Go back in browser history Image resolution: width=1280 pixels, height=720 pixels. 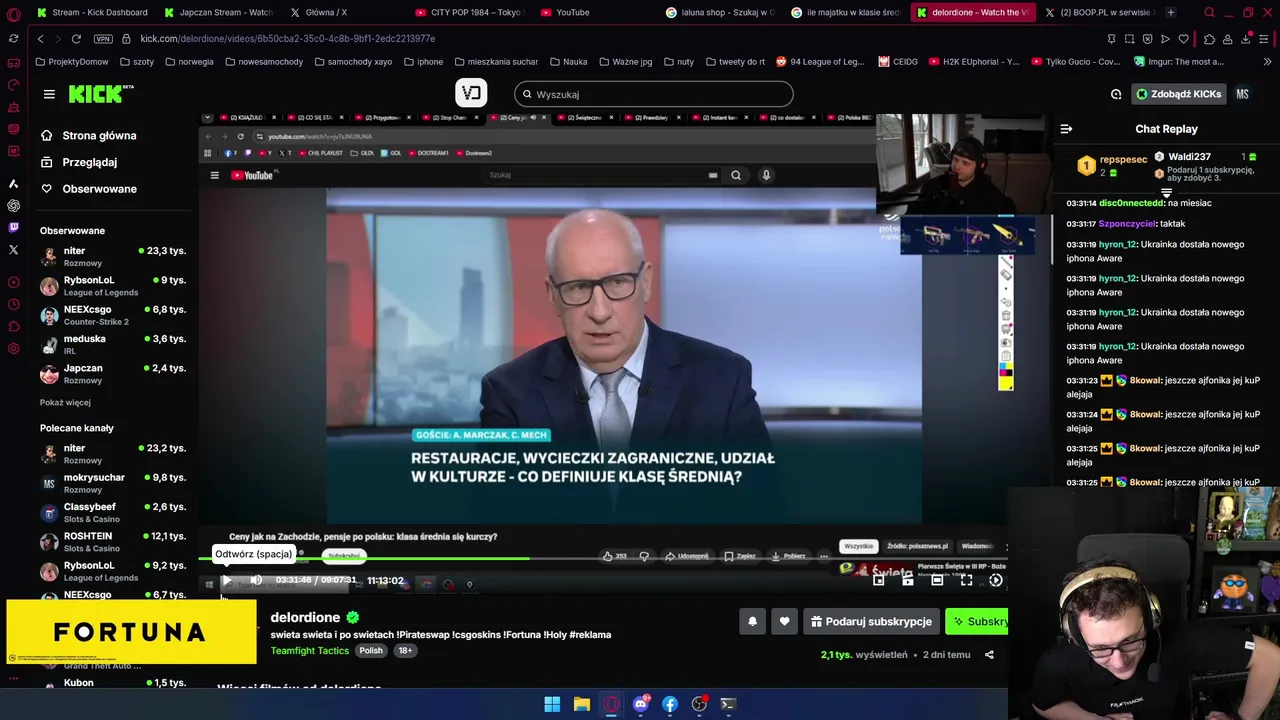[40, 38]
